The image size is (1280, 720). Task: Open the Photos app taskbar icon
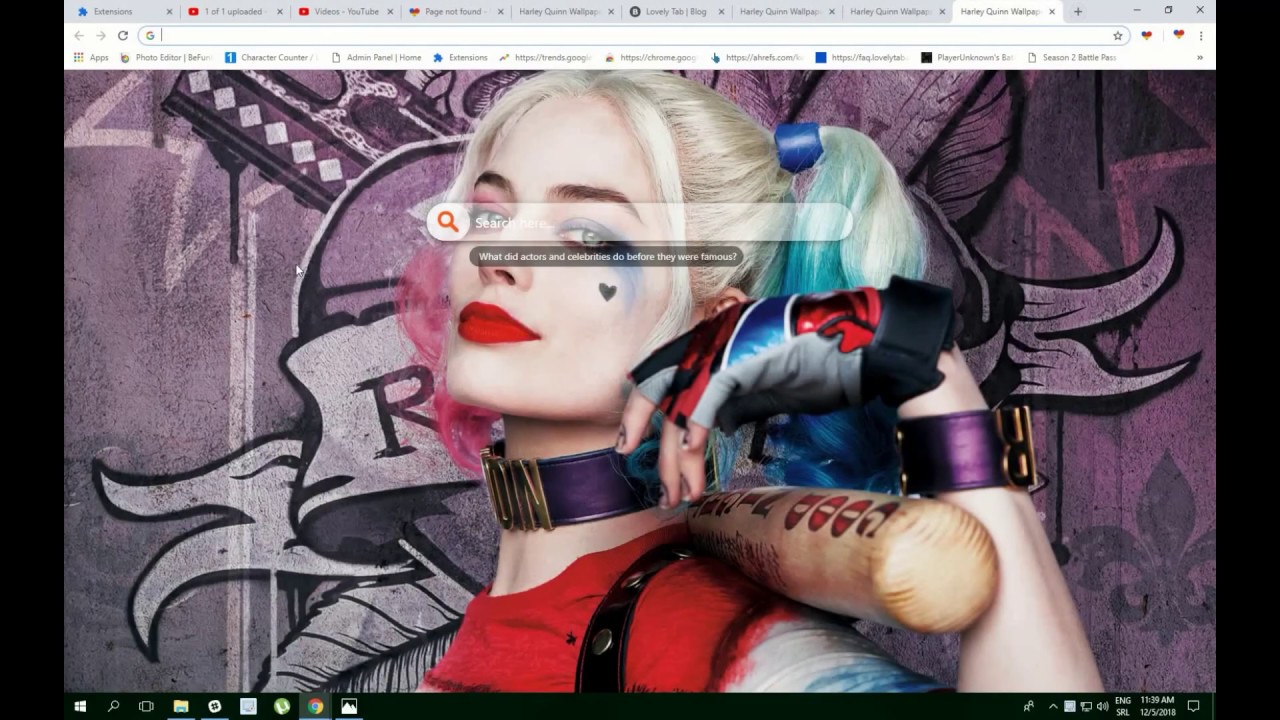pos(349,706)
